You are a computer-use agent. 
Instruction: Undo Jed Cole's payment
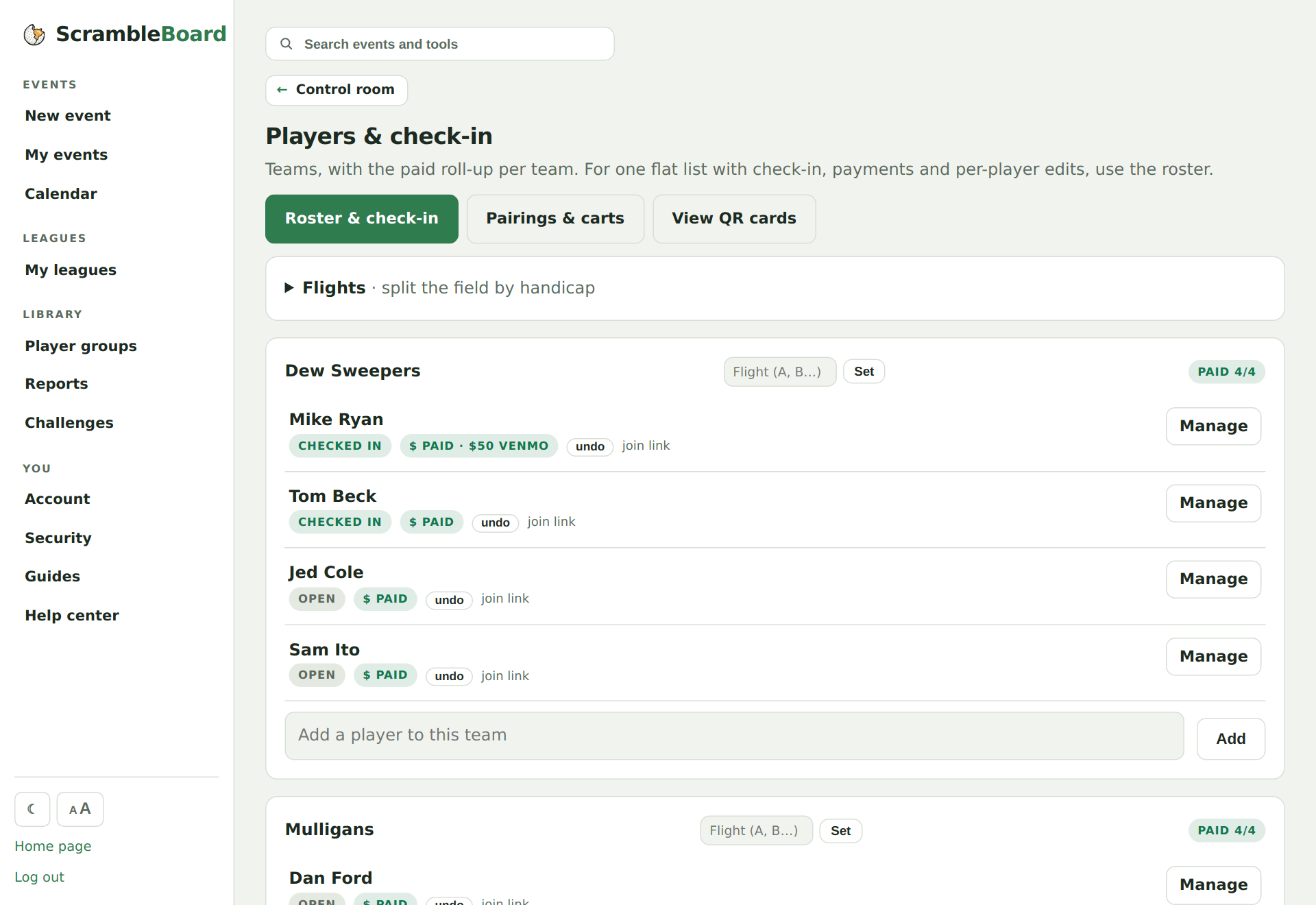click(449, 600)
